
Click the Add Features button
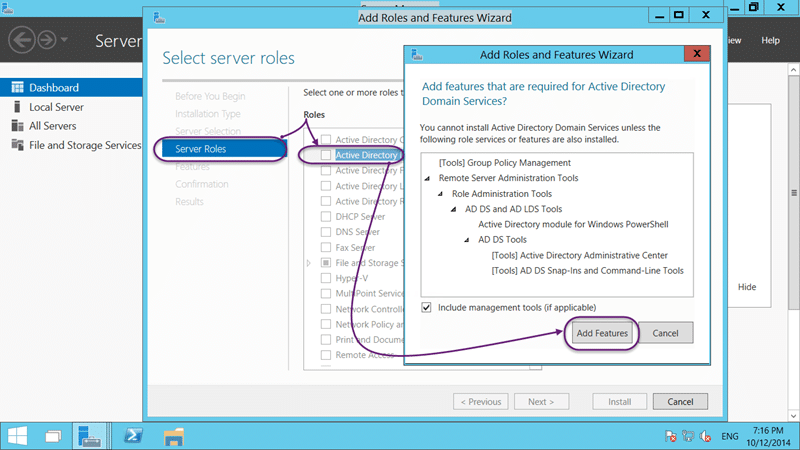tap(602, 333)
